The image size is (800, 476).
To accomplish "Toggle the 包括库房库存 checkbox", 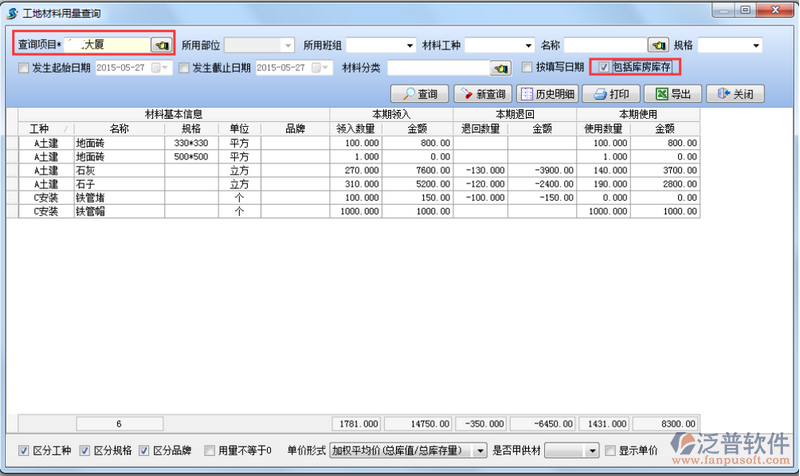I will pyautogui.click(x=603, y=68).
